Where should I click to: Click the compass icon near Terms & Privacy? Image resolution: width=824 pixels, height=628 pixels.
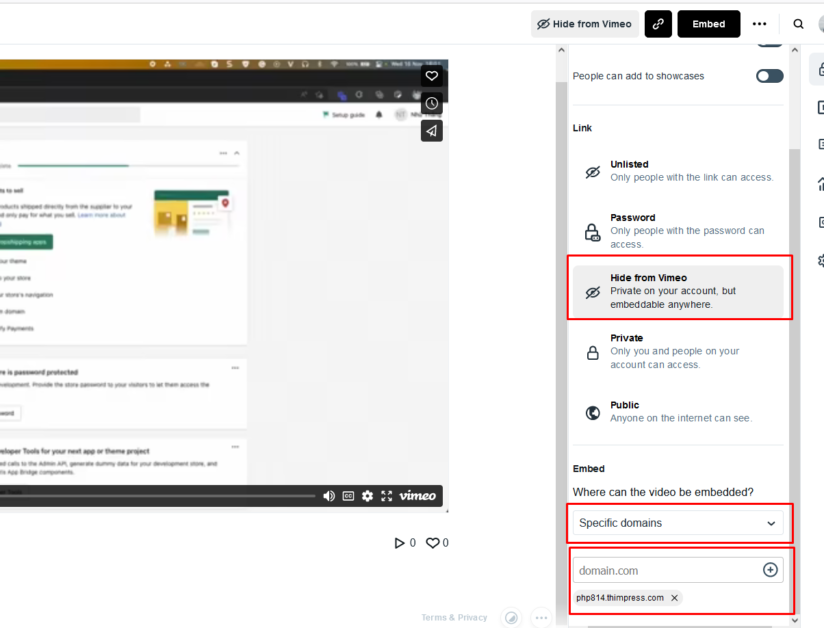pyautogui.click(x=511, y=617)
